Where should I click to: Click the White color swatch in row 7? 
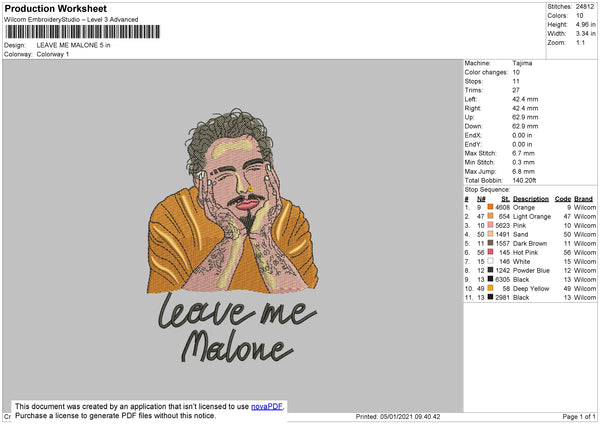[490, 261]
